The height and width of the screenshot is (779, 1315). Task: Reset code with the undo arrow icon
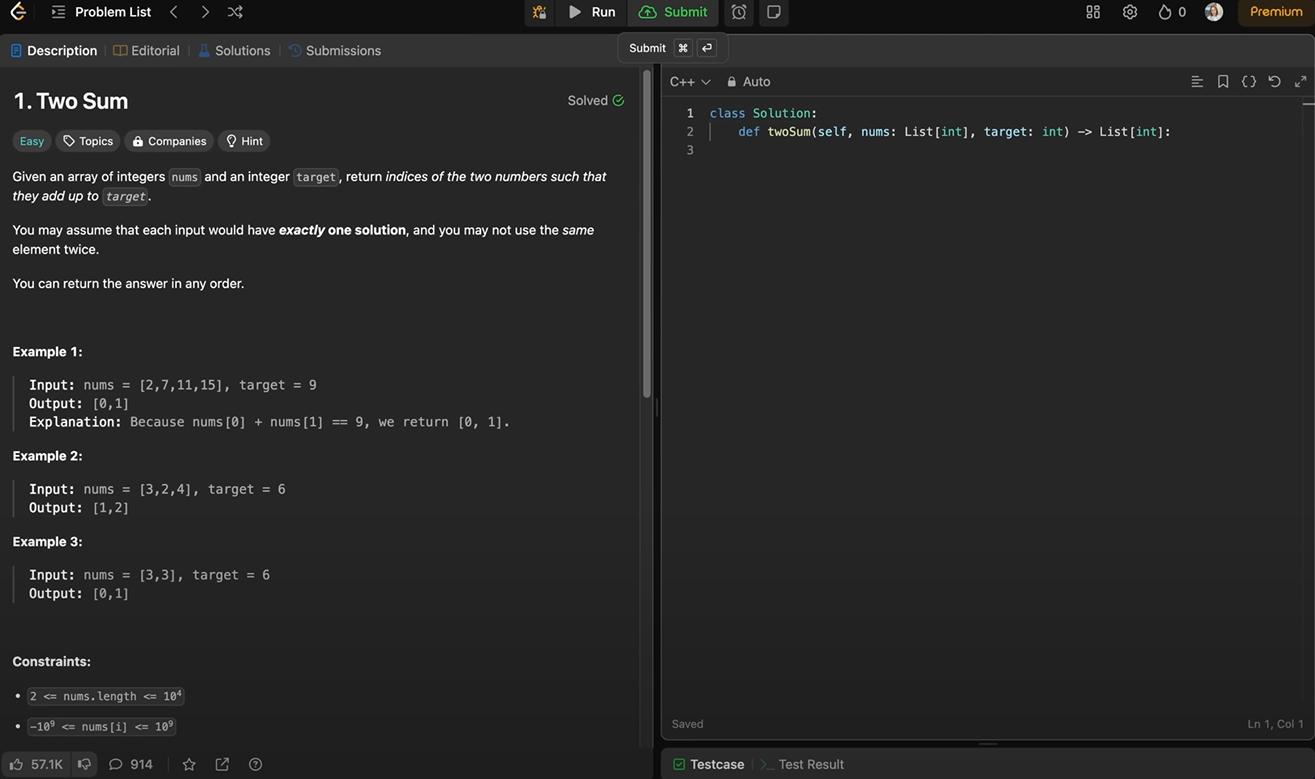(x=1274, y=82)
